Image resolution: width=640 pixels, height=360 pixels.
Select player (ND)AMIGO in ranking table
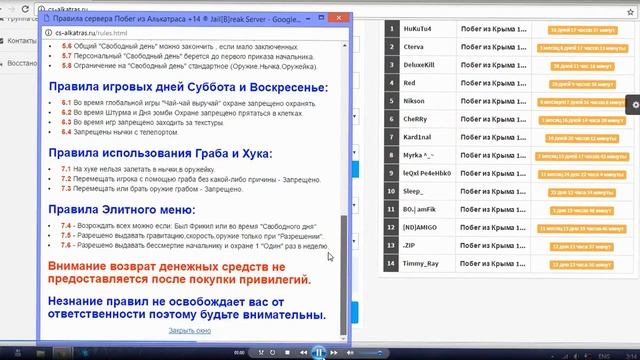(x=420, y=227)
